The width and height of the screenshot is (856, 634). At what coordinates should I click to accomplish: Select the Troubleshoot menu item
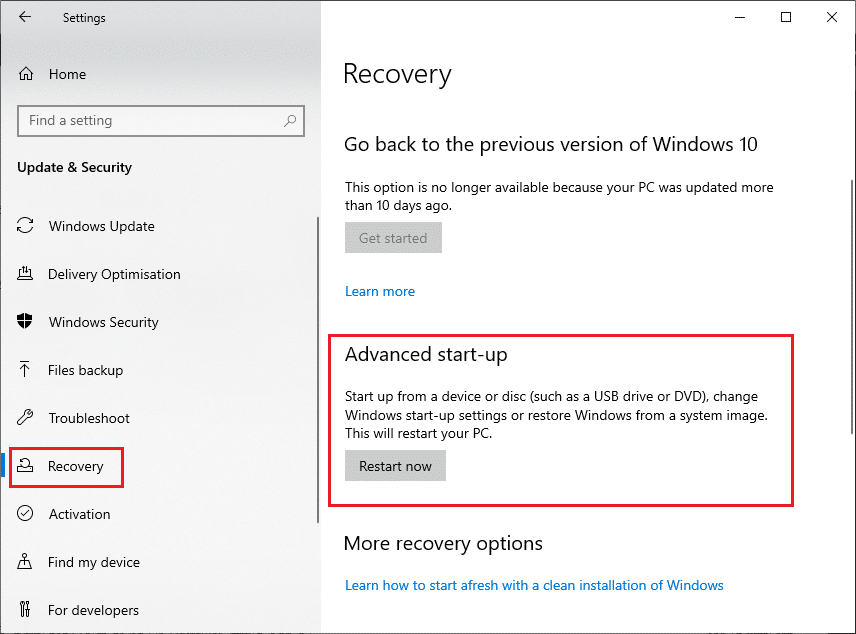(x=88, y=418)
